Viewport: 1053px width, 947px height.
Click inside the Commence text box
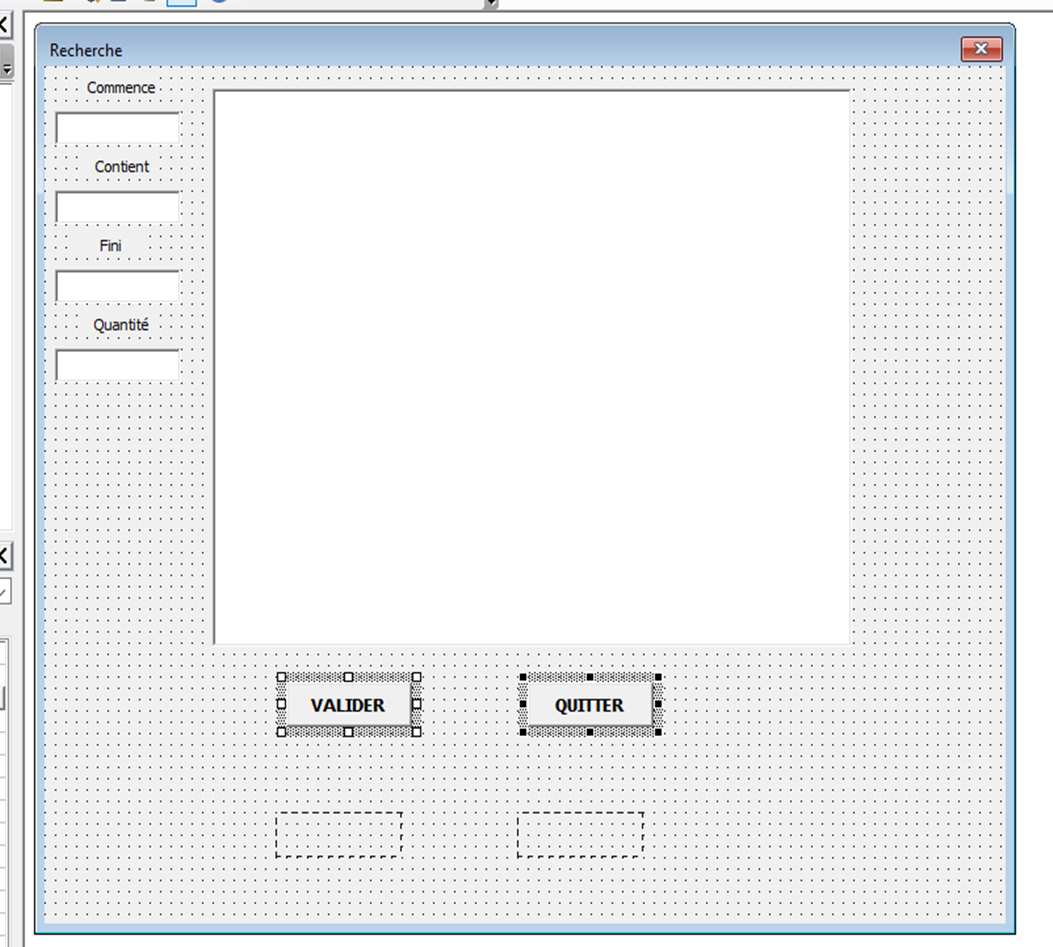click(x=117, y=129)
